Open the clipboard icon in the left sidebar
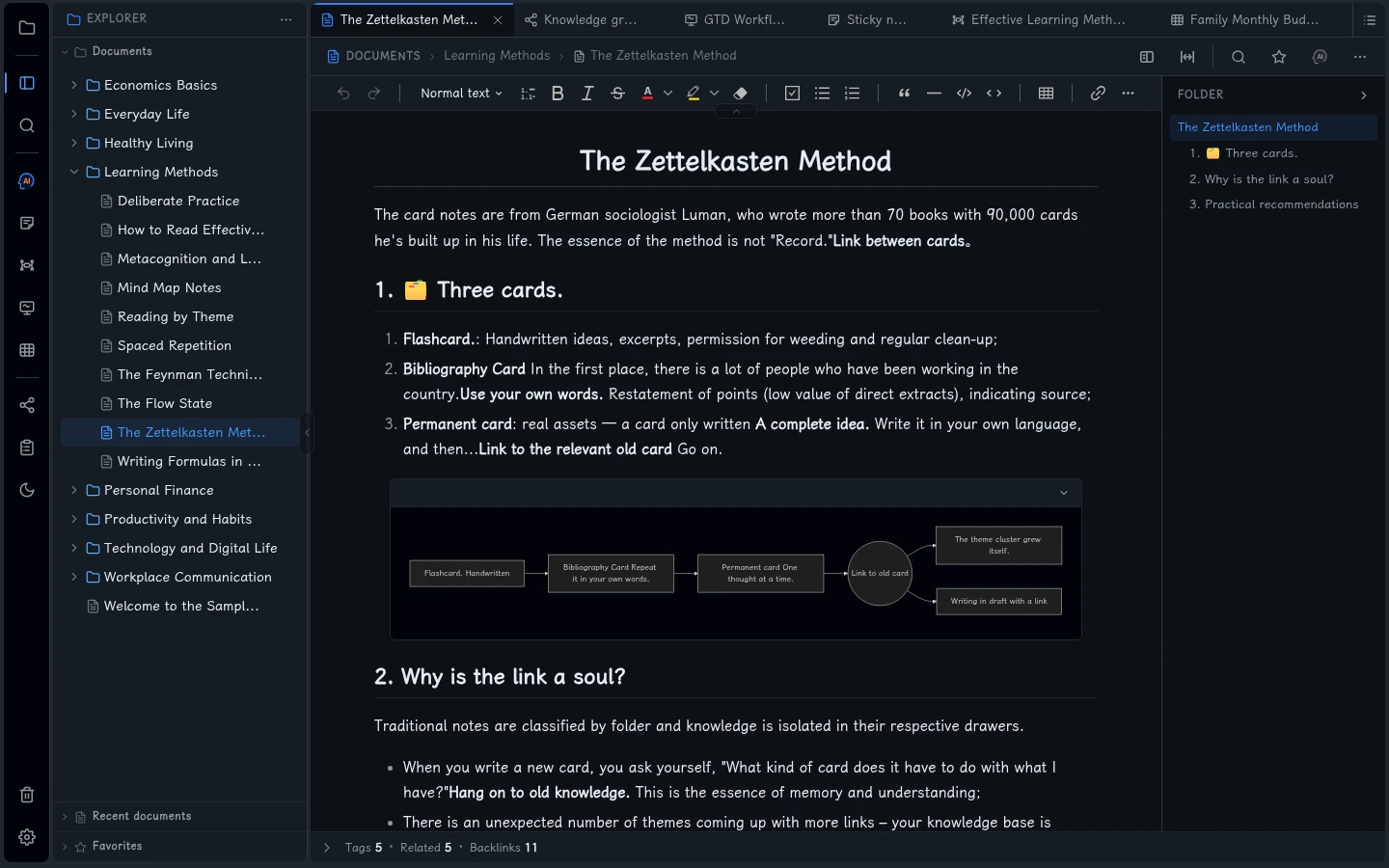Image resolution: width=1389 pixels, height=868 pixels. (27, 448)
